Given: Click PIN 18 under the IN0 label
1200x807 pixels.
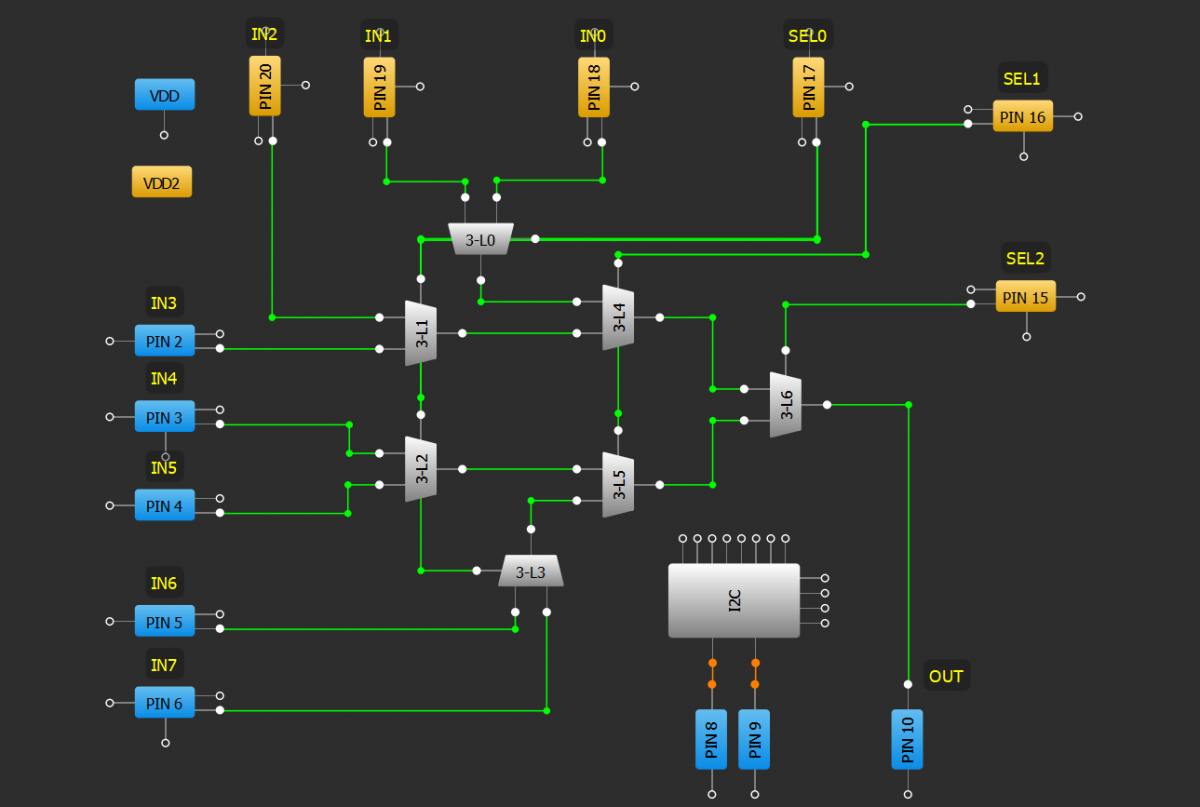Looking at the screenshot, I should (594, 86).
